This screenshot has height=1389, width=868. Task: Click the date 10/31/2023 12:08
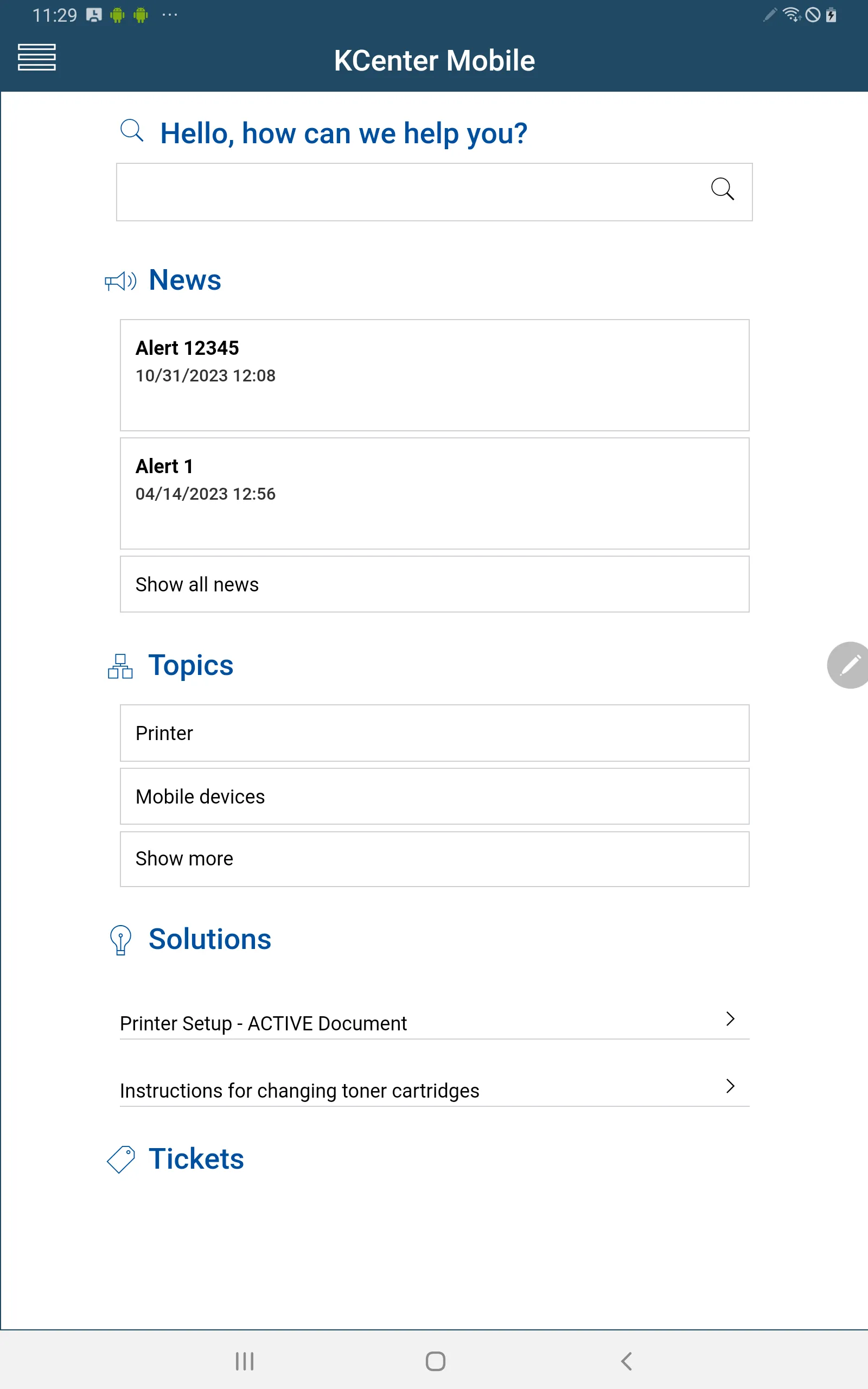(x=206, y=375)
